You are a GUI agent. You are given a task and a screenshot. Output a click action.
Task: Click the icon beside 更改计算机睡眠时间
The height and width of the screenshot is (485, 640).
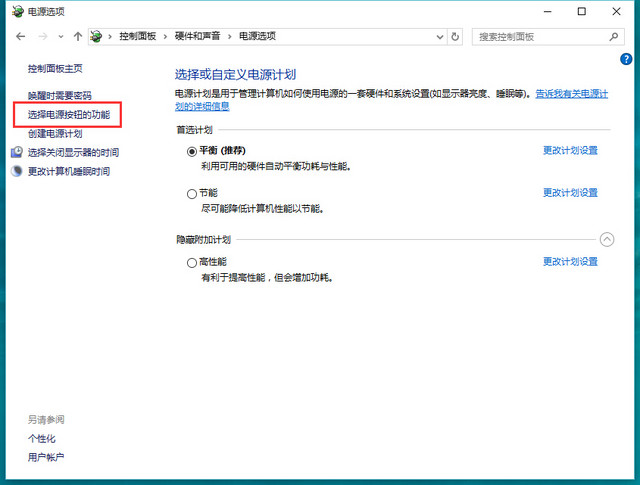pos(17,171)
